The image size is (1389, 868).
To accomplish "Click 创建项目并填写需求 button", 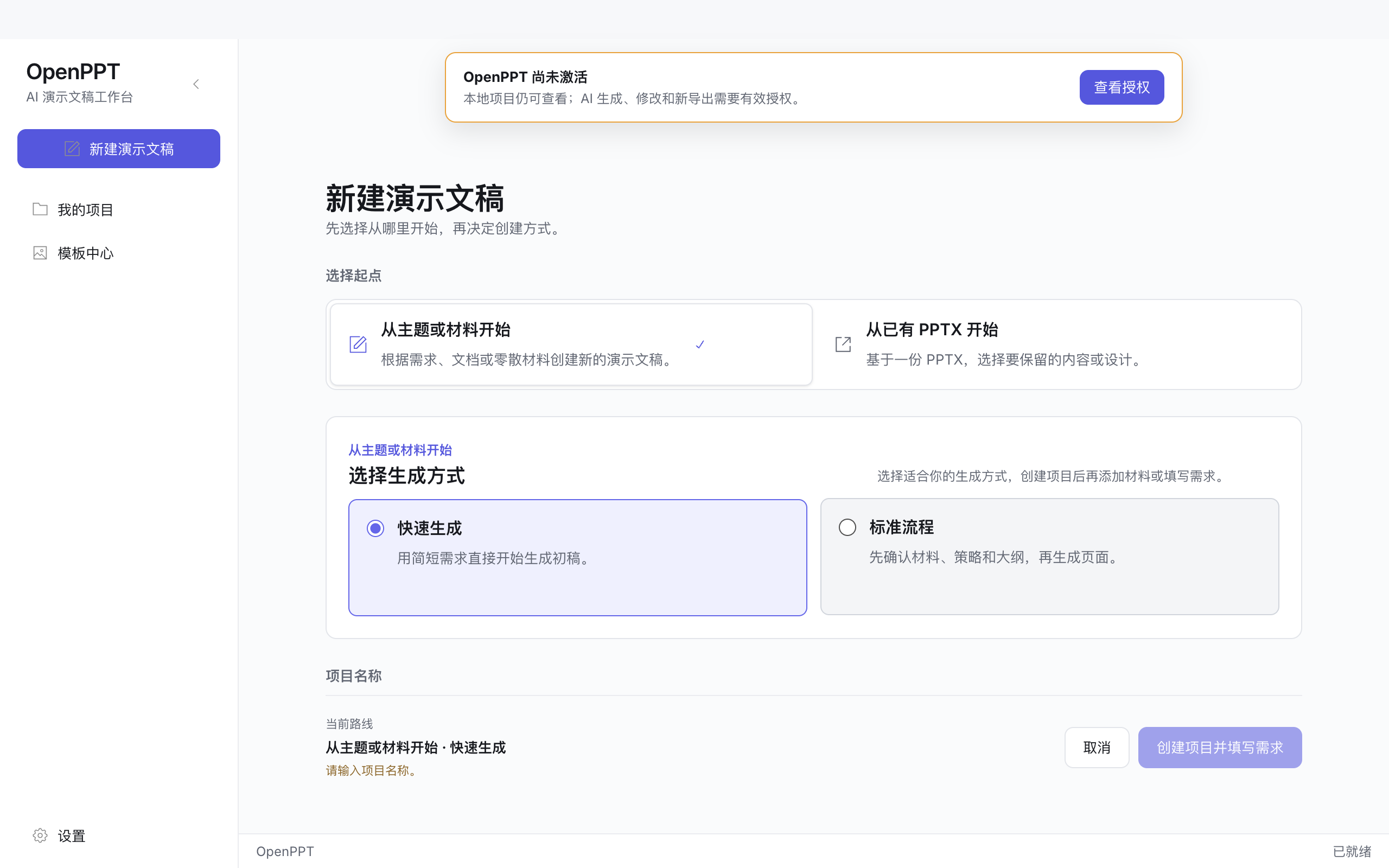I will pos(1220,748).
